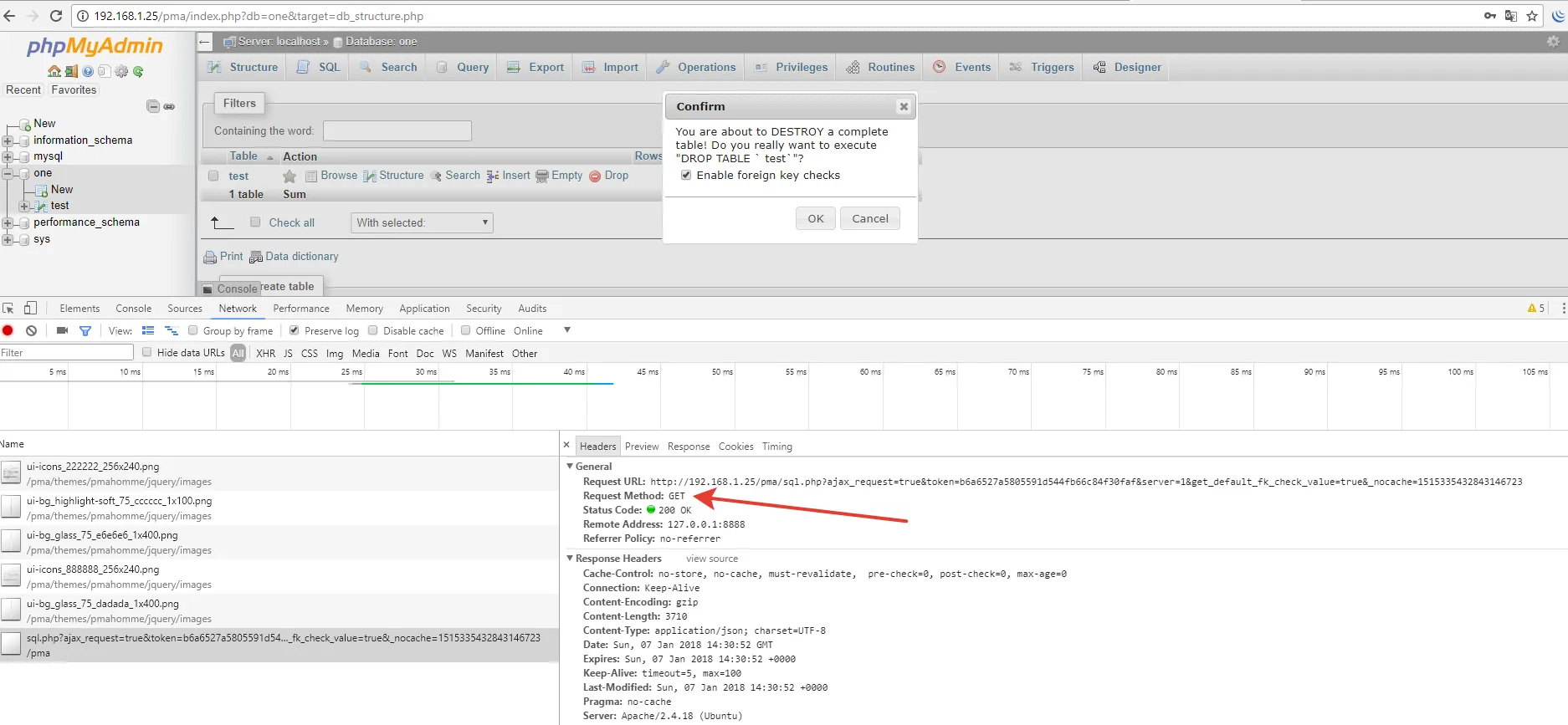Uncheck Enable foreign key checks

686,175
